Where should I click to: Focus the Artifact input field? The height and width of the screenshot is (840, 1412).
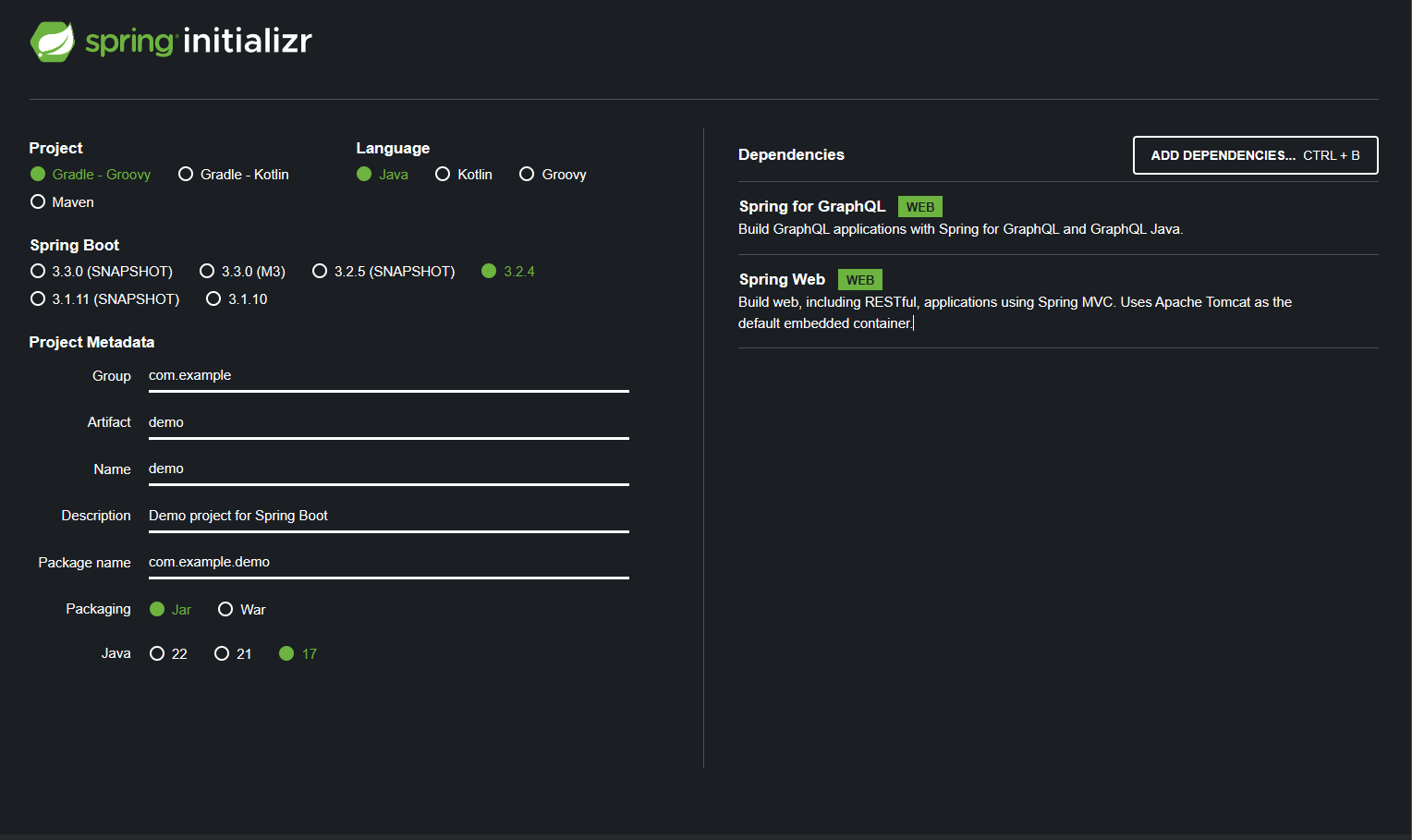tap(389, 422)
